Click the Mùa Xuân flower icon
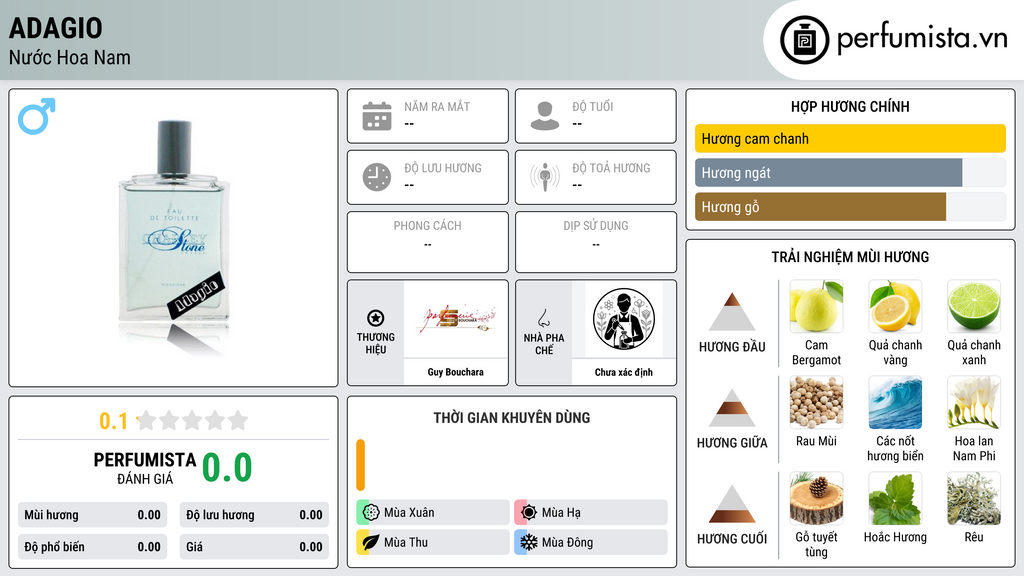The width and height of the screenshot is (1024, 576). (x=371, y=513)
